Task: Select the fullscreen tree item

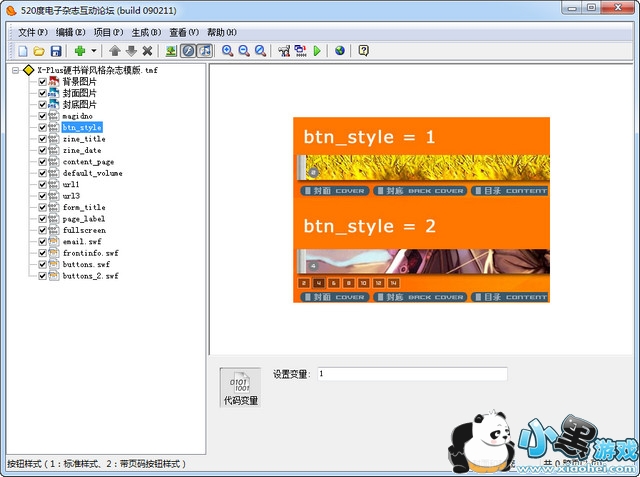Action: click(x=84, y=230)
